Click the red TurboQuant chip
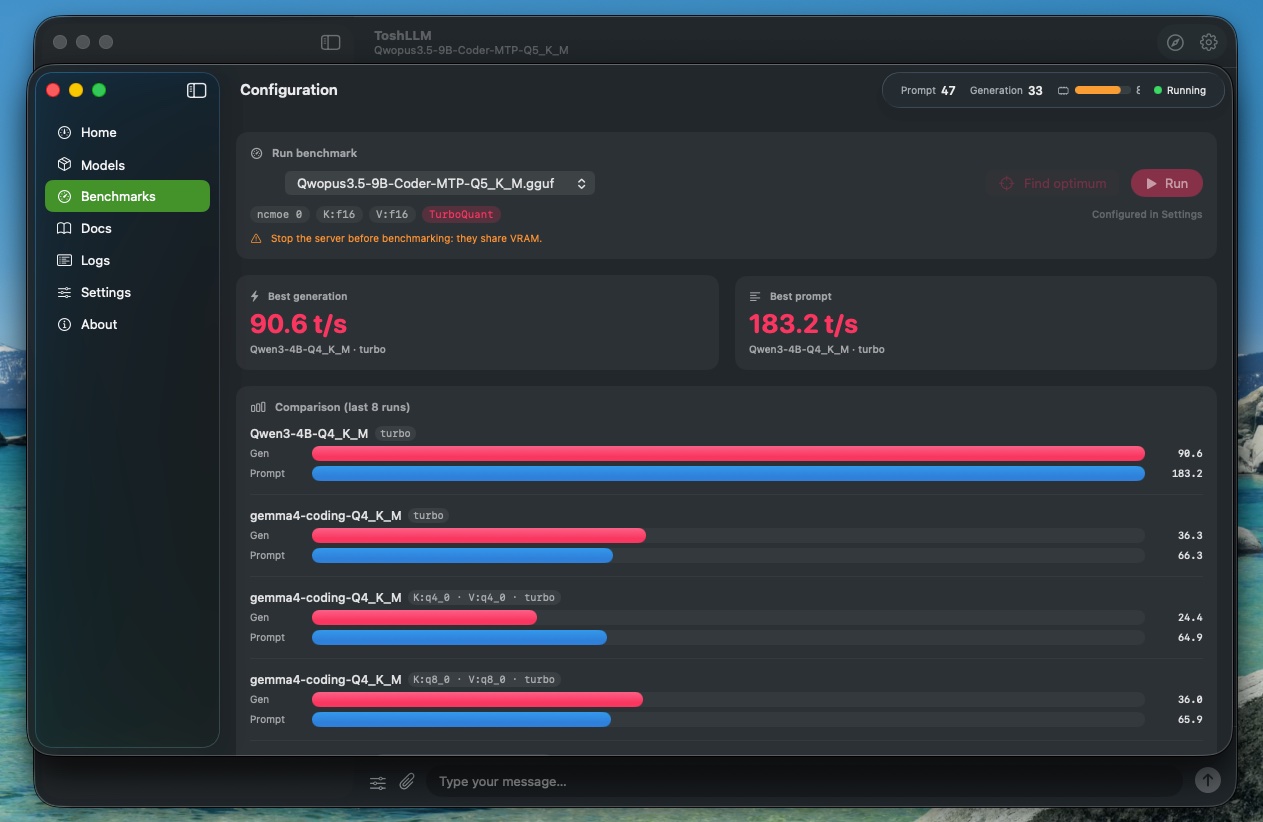1263x822 pixels. coord(461,214)
